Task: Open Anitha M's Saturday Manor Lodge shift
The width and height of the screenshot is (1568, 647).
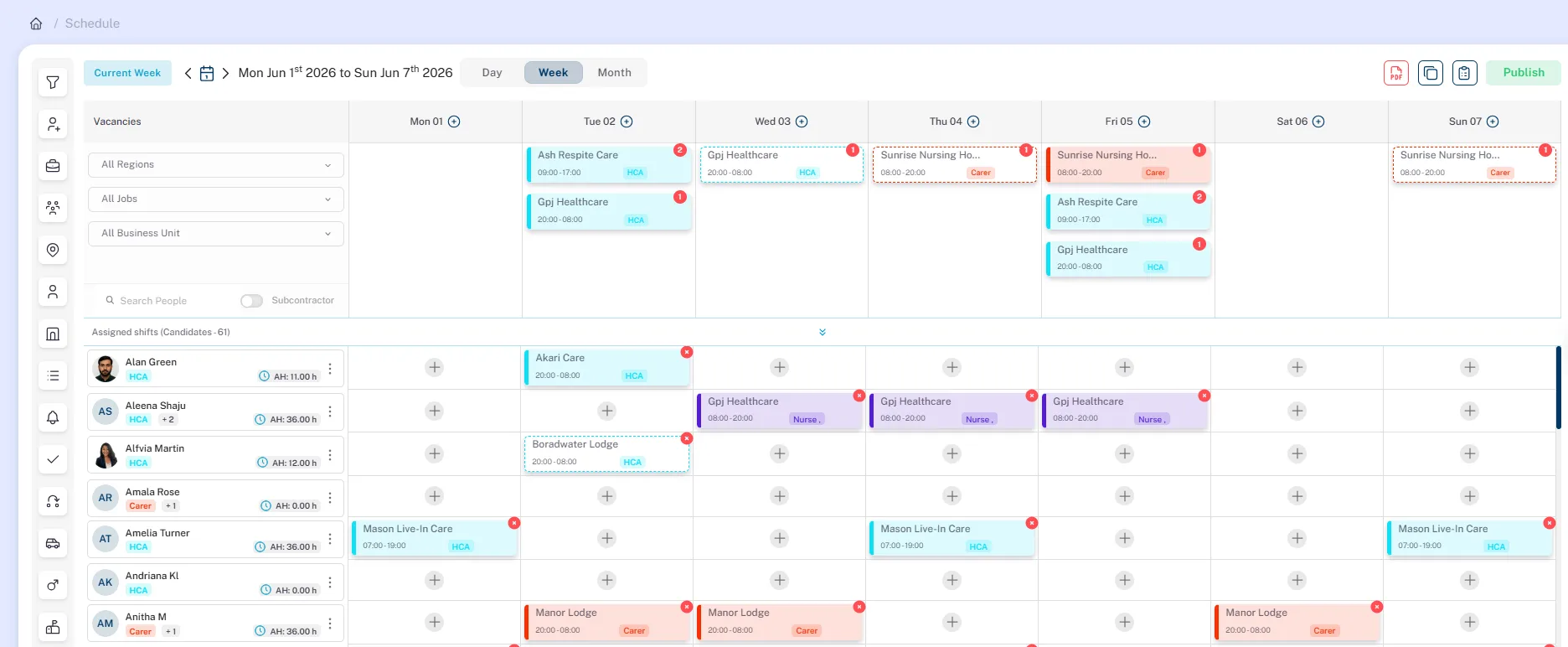Action: pyautogui.click(x=1297, y=622)
